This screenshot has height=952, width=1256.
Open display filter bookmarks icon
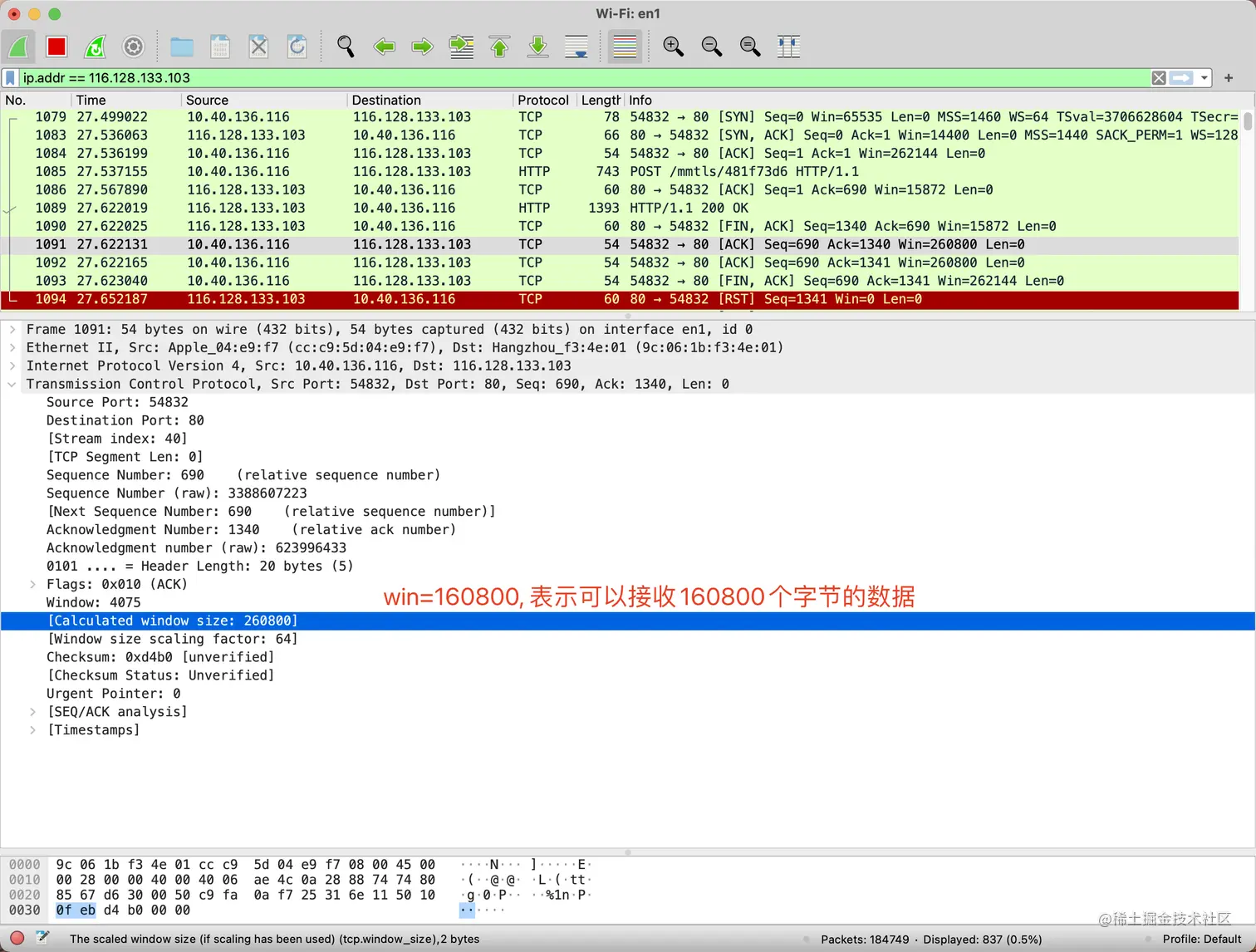(x=10, y=78)
